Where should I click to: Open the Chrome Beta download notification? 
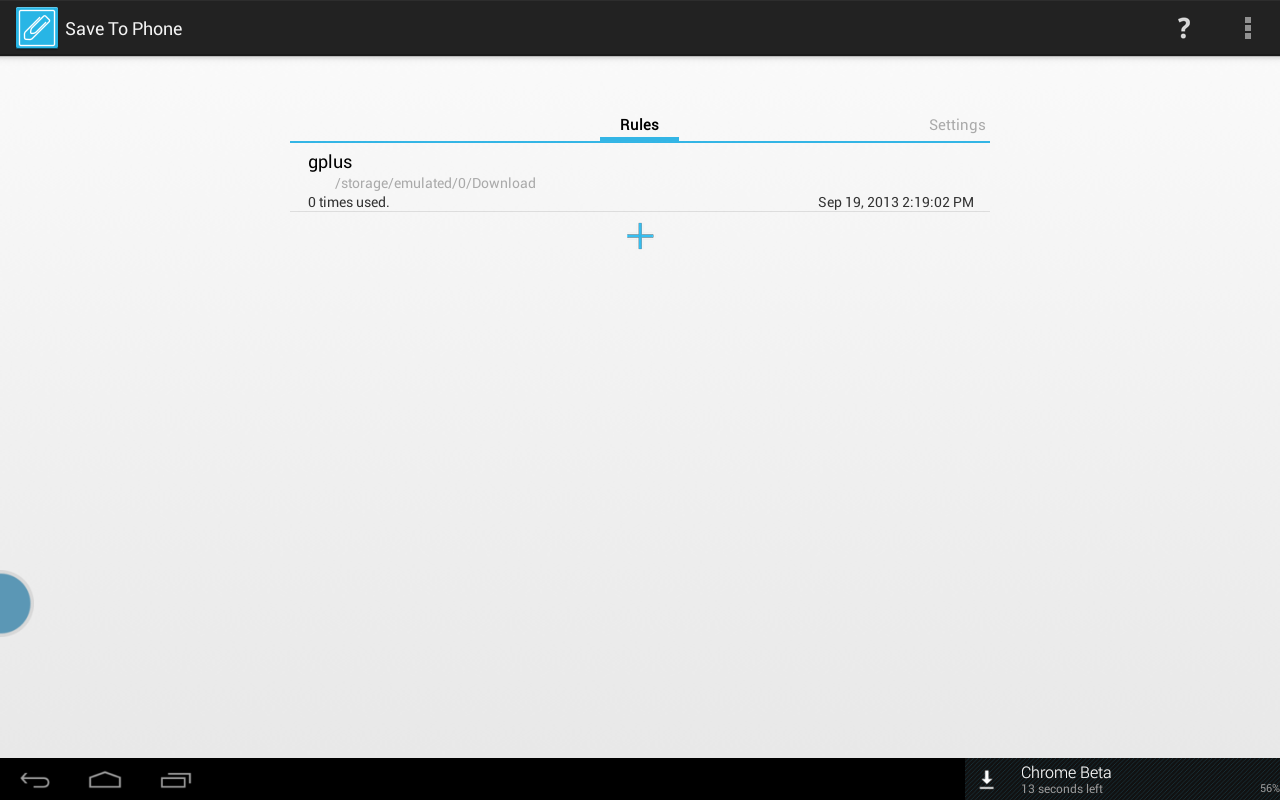(1122, 779)
